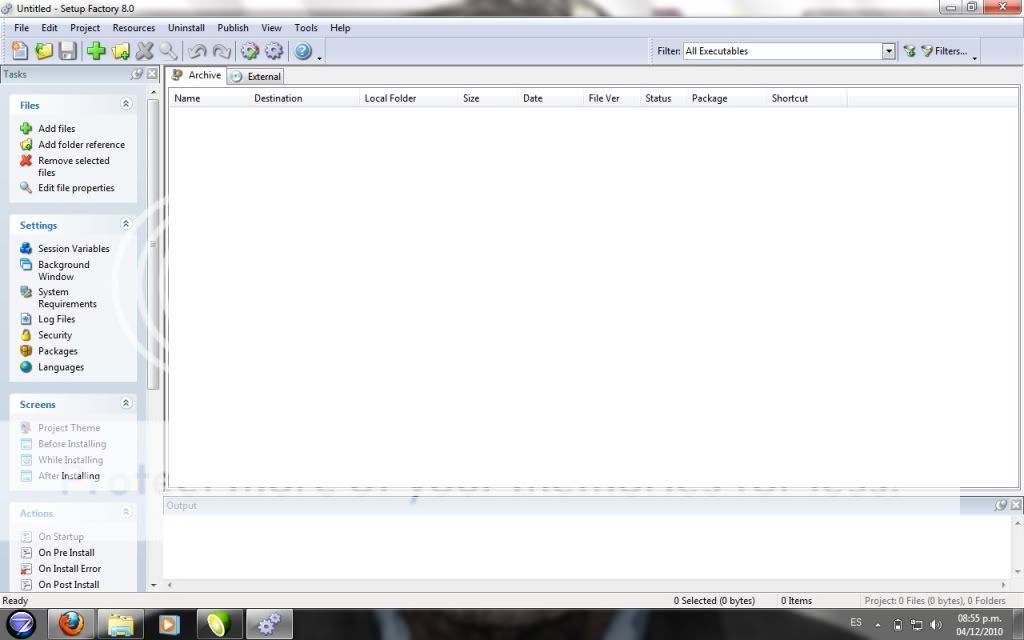This screenshot has width=1024, height=640.
Task: Open Help via the blue question mark icon
Action: 303,51
